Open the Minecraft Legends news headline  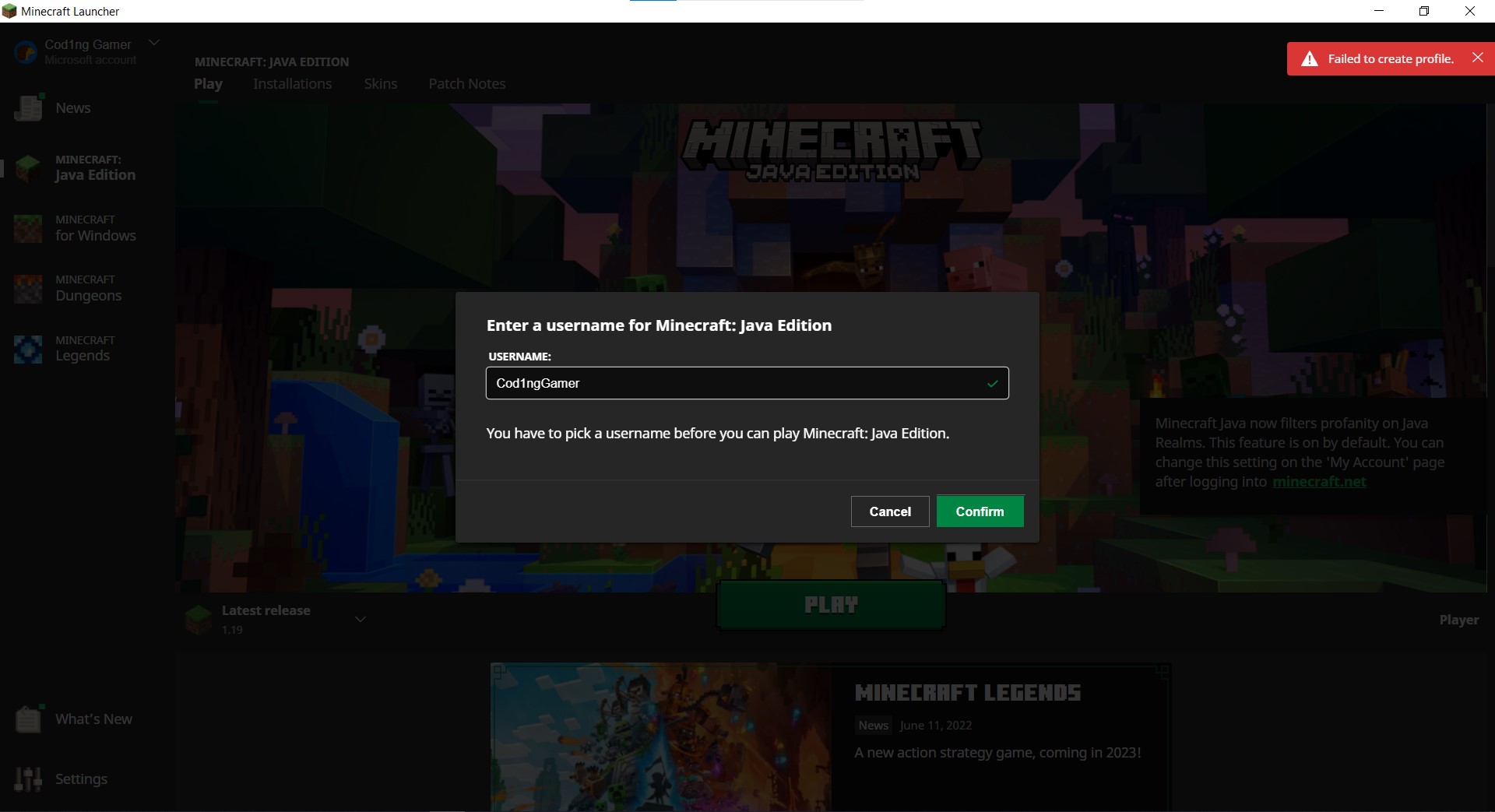[x=967, y=693]
